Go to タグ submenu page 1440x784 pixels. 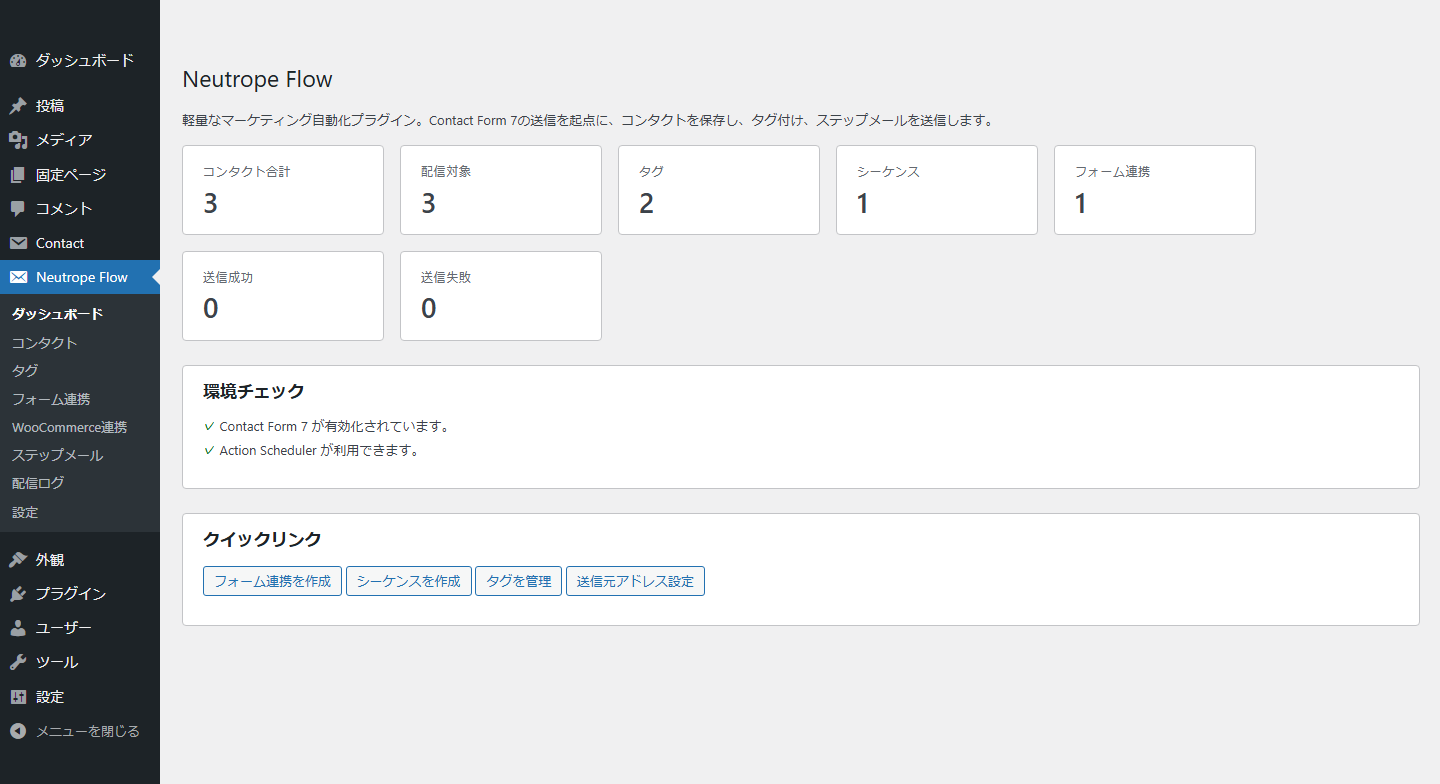(80, 371)
